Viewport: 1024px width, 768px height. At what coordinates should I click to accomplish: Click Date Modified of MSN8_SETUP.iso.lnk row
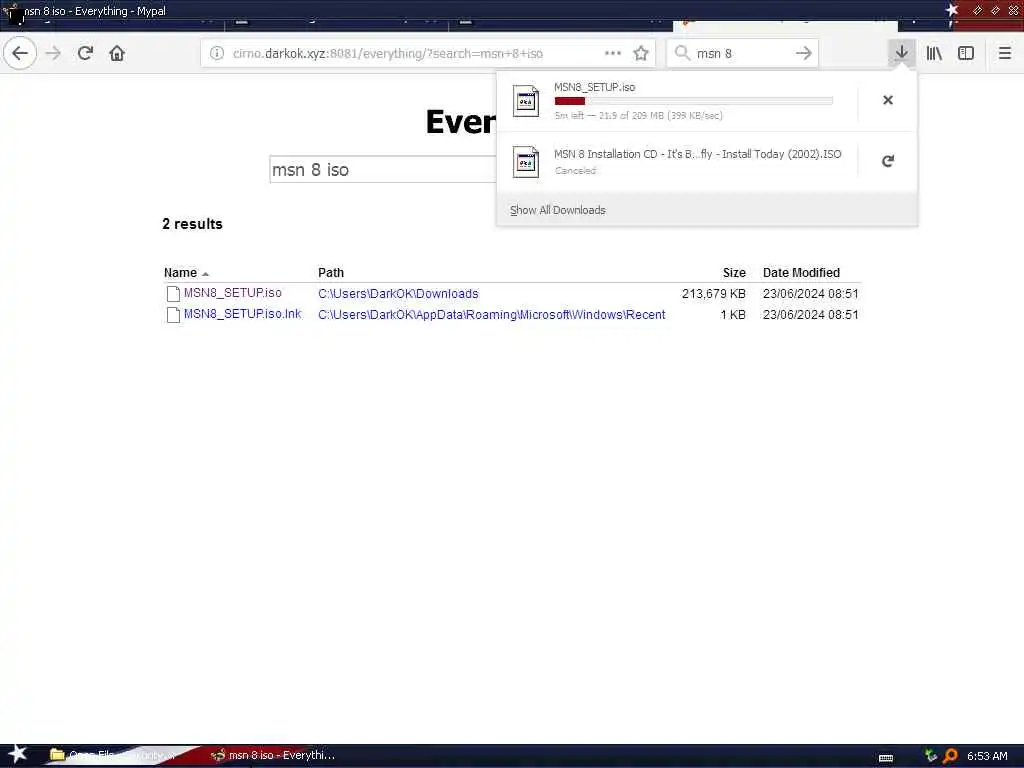[x=810, y=315]
